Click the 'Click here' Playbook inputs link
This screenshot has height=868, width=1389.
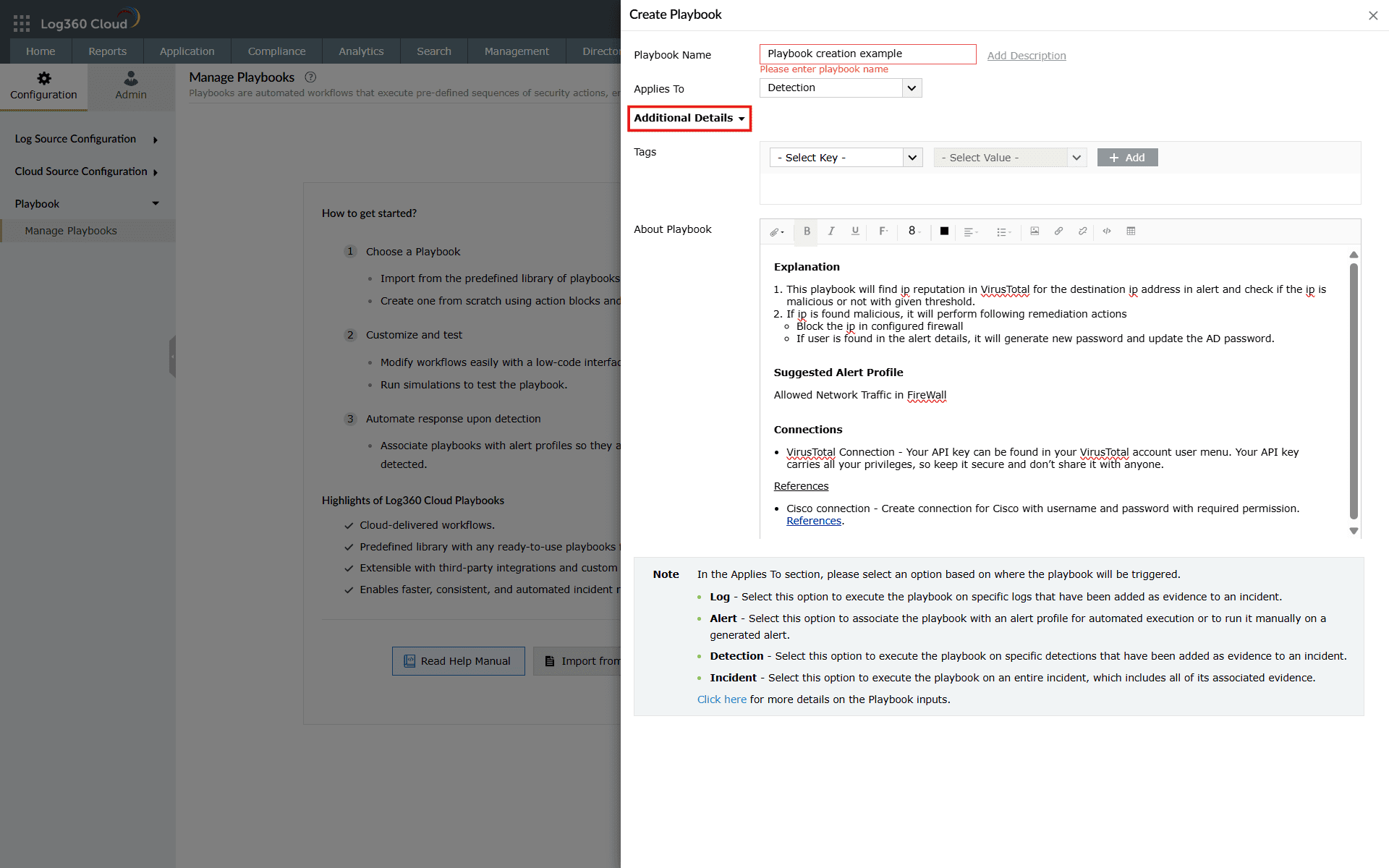click(721, 699)
